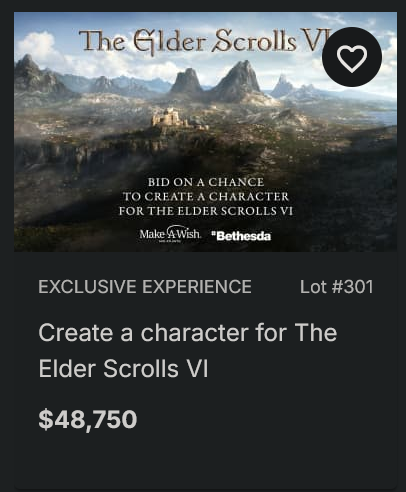This screenshot has width=406, height=492.
Task: Favorite the lot with the heart icon
Action: pos(352,58)
